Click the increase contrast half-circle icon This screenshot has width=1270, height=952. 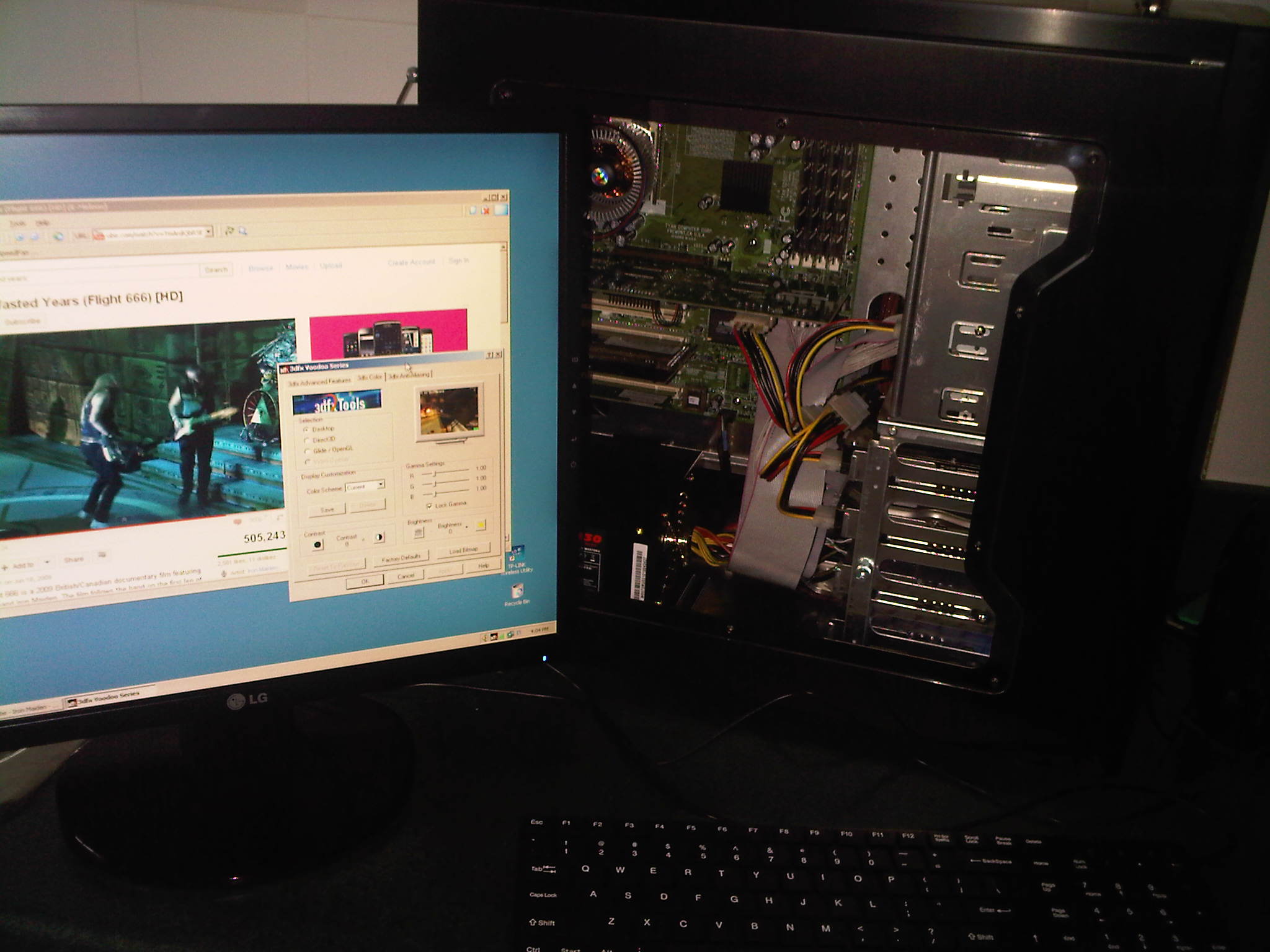click(378, 538)
